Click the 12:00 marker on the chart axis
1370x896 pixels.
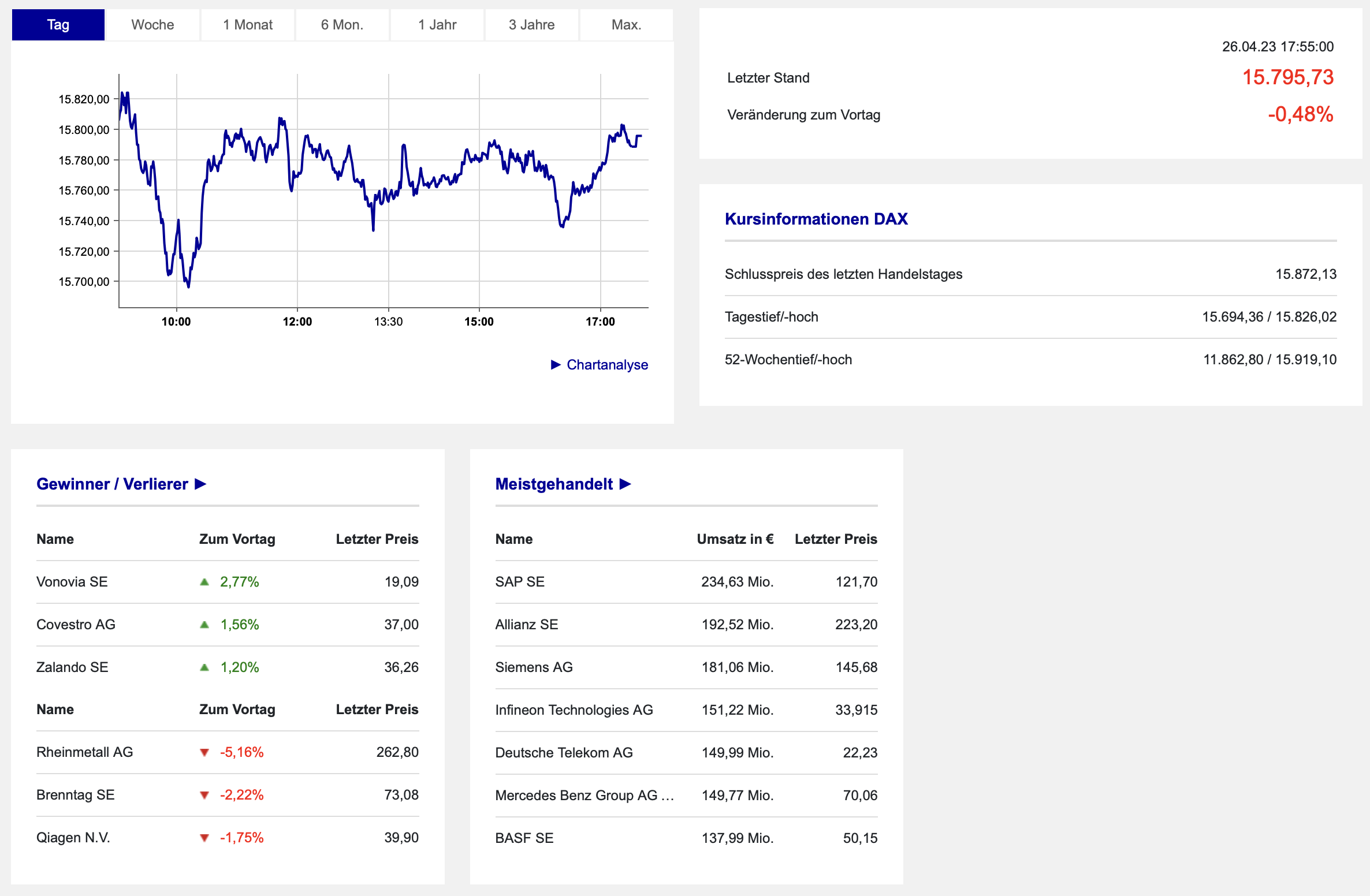tap(297, 322)
